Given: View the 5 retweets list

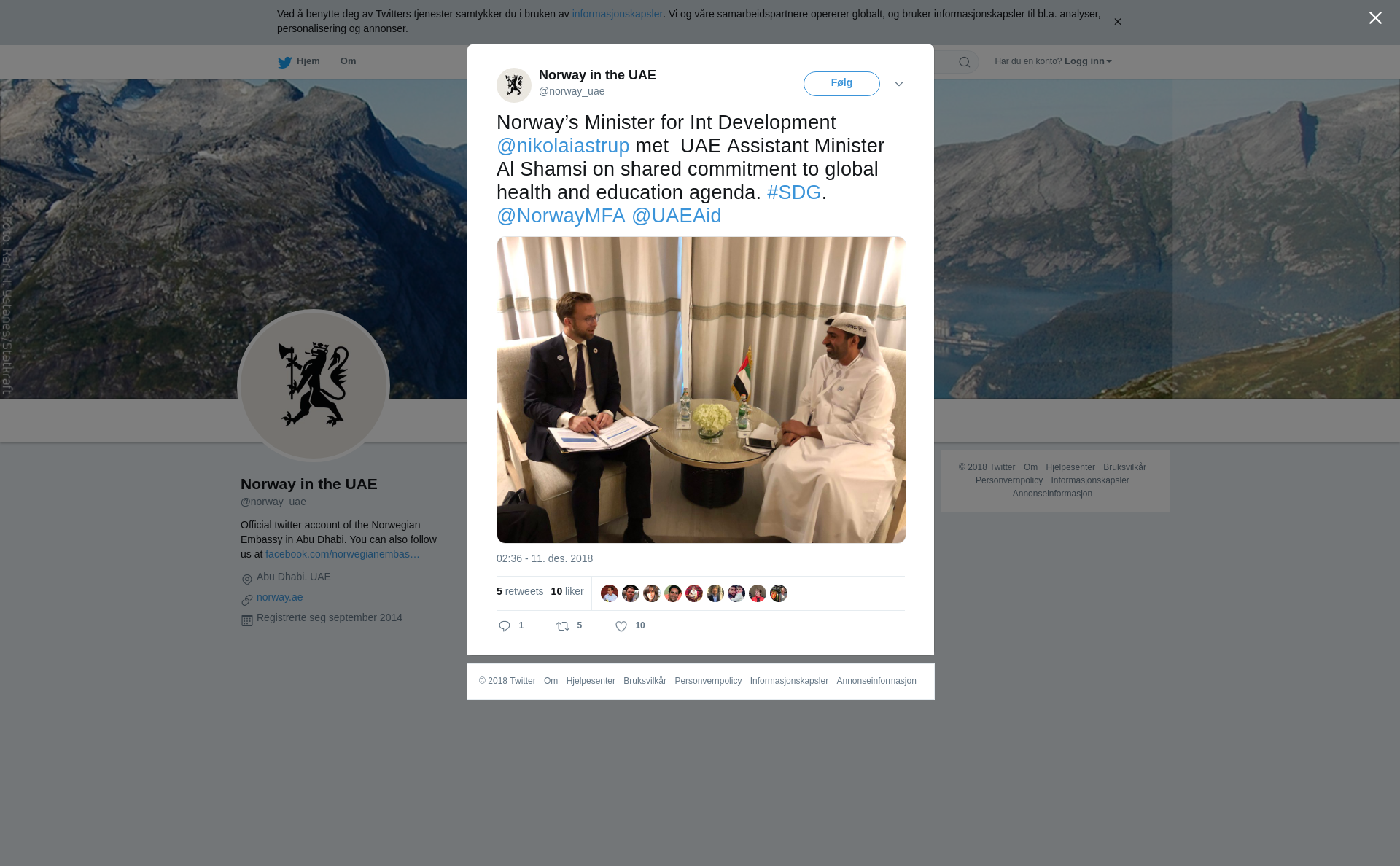Looking at the screenshot, I should click(x=520, y=591).
